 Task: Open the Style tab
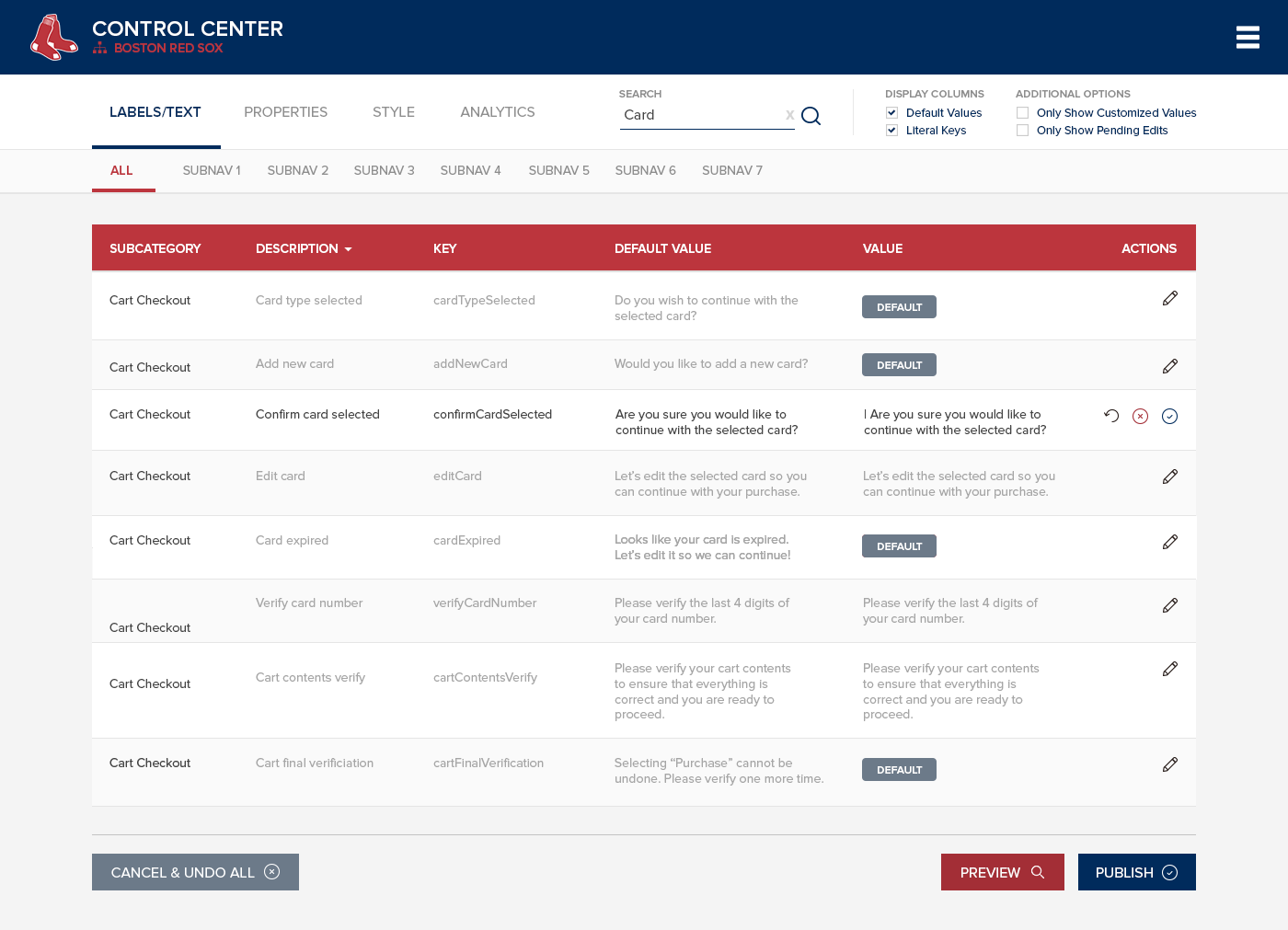pyautogui.click(x=394, y=112)
